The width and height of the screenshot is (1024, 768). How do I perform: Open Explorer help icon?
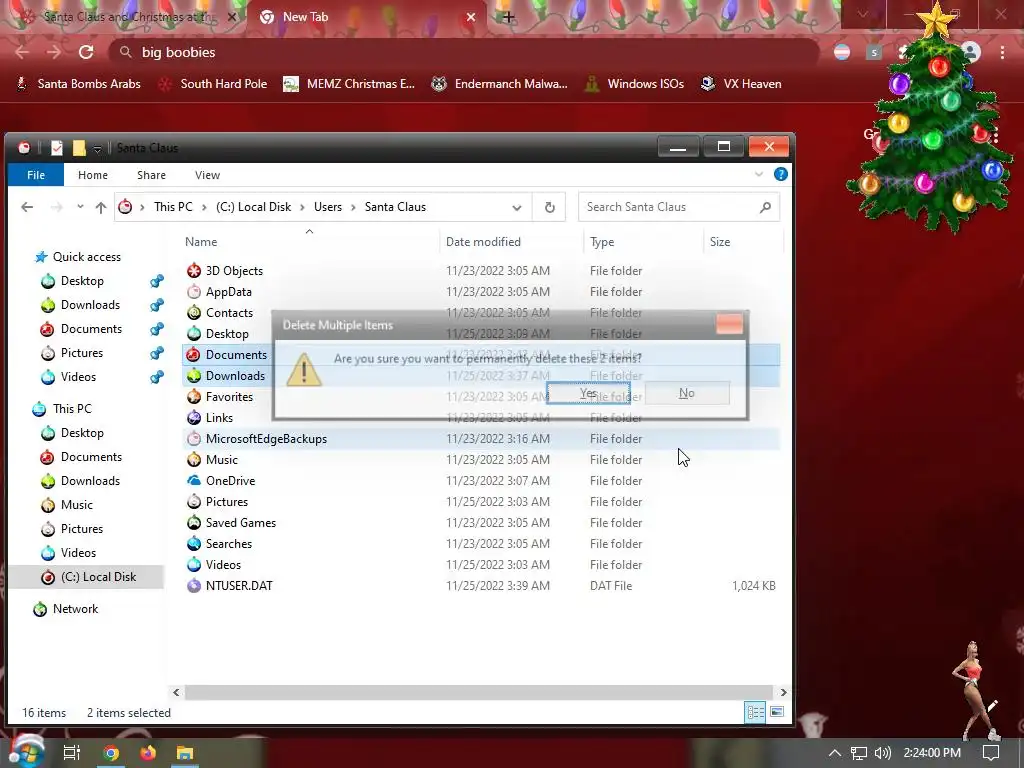pos(780,174)
